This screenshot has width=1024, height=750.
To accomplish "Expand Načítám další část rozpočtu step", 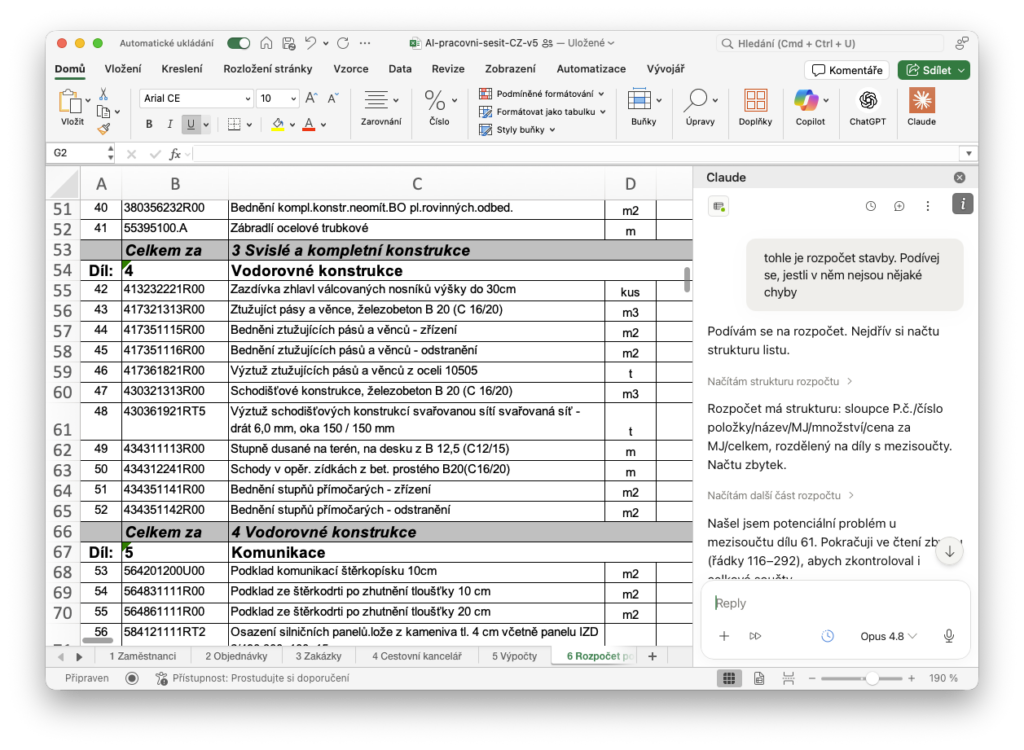I will pos(780,495).
